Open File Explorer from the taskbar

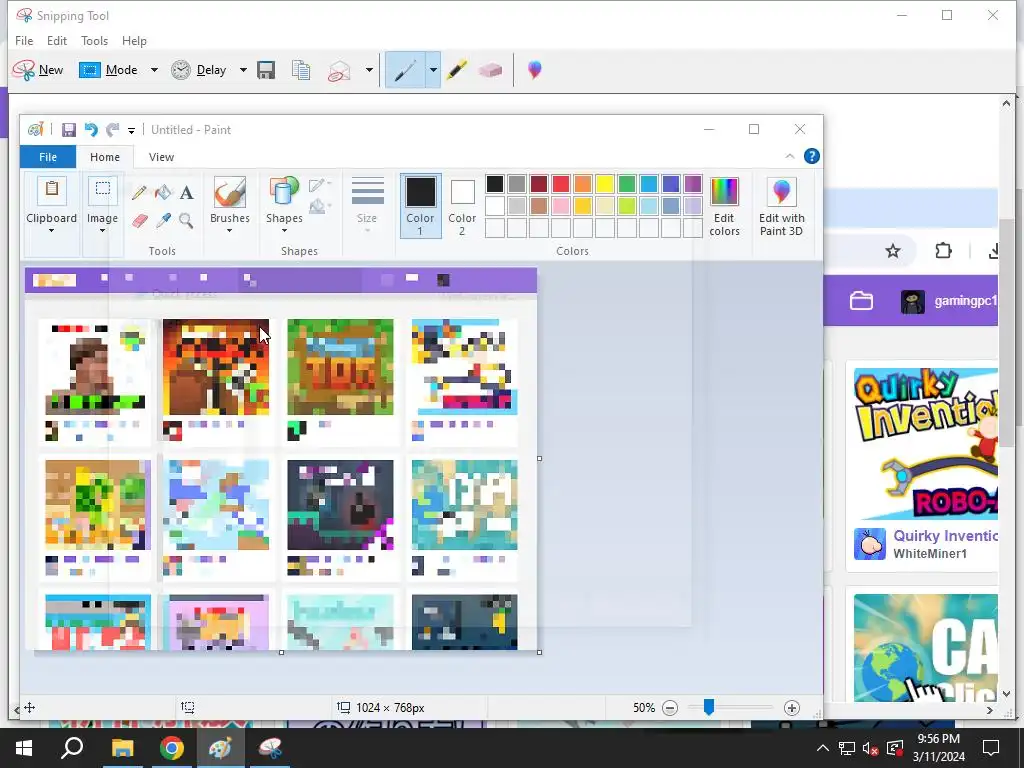pyautogui.click(x=122, y=748)
